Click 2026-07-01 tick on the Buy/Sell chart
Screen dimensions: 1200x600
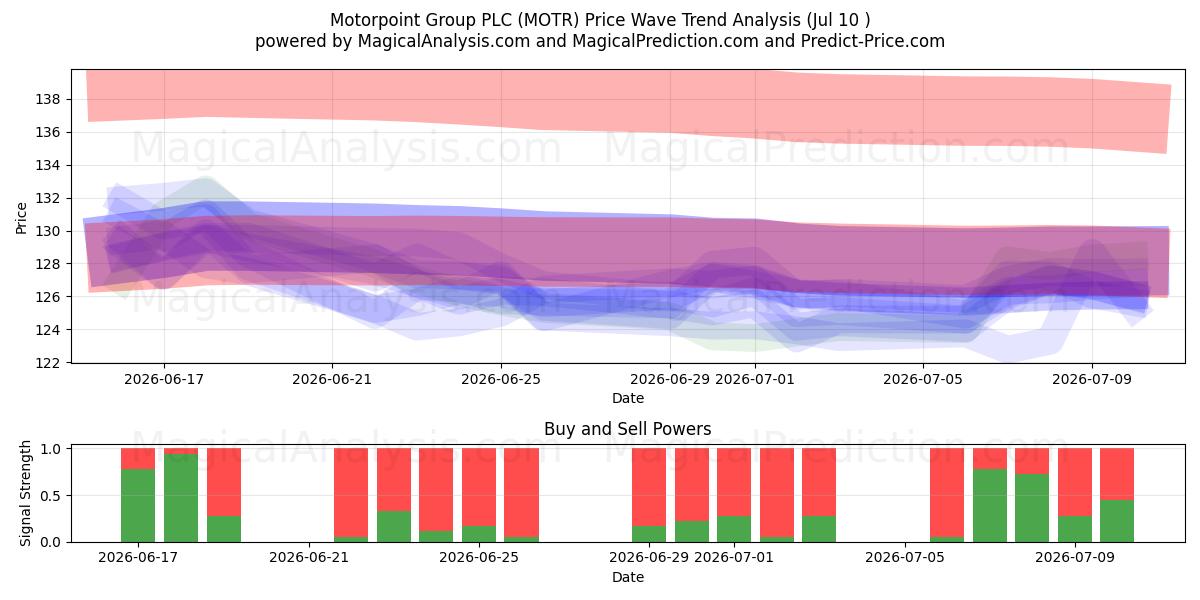[x=735, y=558]
